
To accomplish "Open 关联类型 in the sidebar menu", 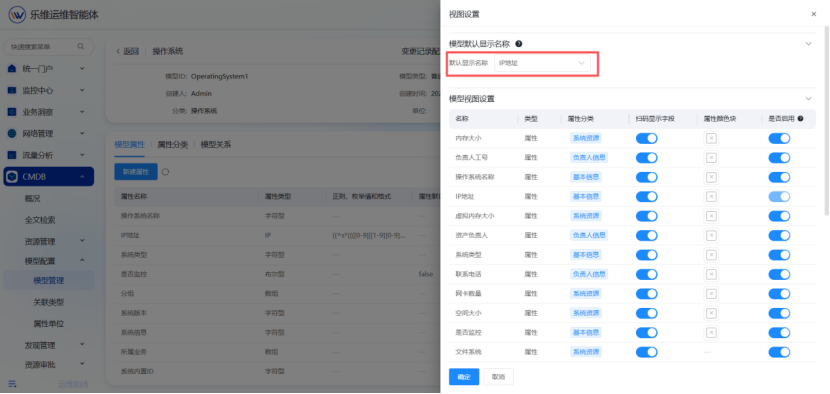I will (49, 302).
